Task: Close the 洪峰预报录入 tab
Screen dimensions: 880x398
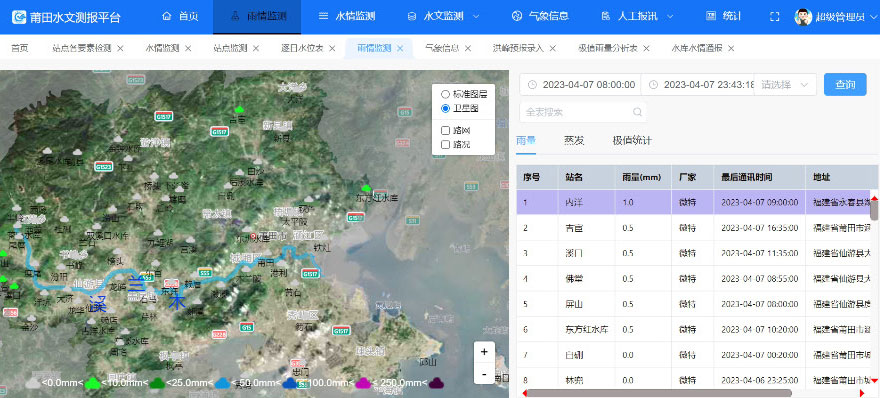Action: (x=553, y=48)
